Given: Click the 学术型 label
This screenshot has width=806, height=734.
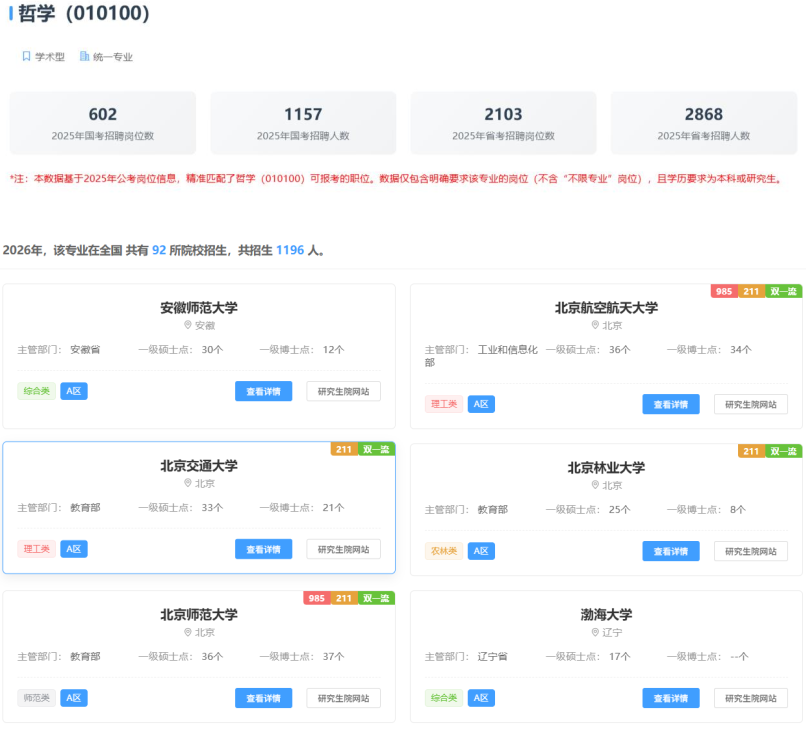Looking at the screenshot, I should click(50, 57).
